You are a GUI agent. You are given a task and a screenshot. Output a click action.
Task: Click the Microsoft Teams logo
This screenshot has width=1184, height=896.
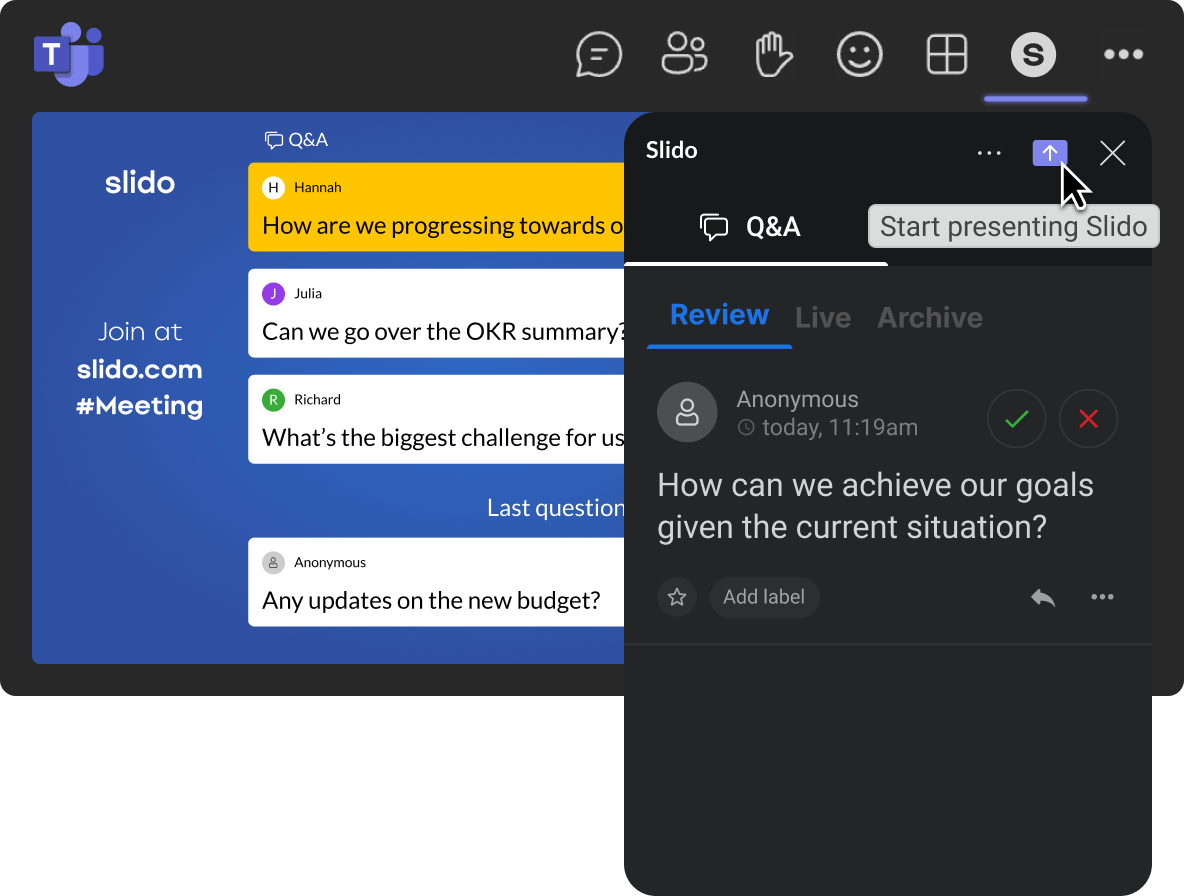click(x=69, y=54)
